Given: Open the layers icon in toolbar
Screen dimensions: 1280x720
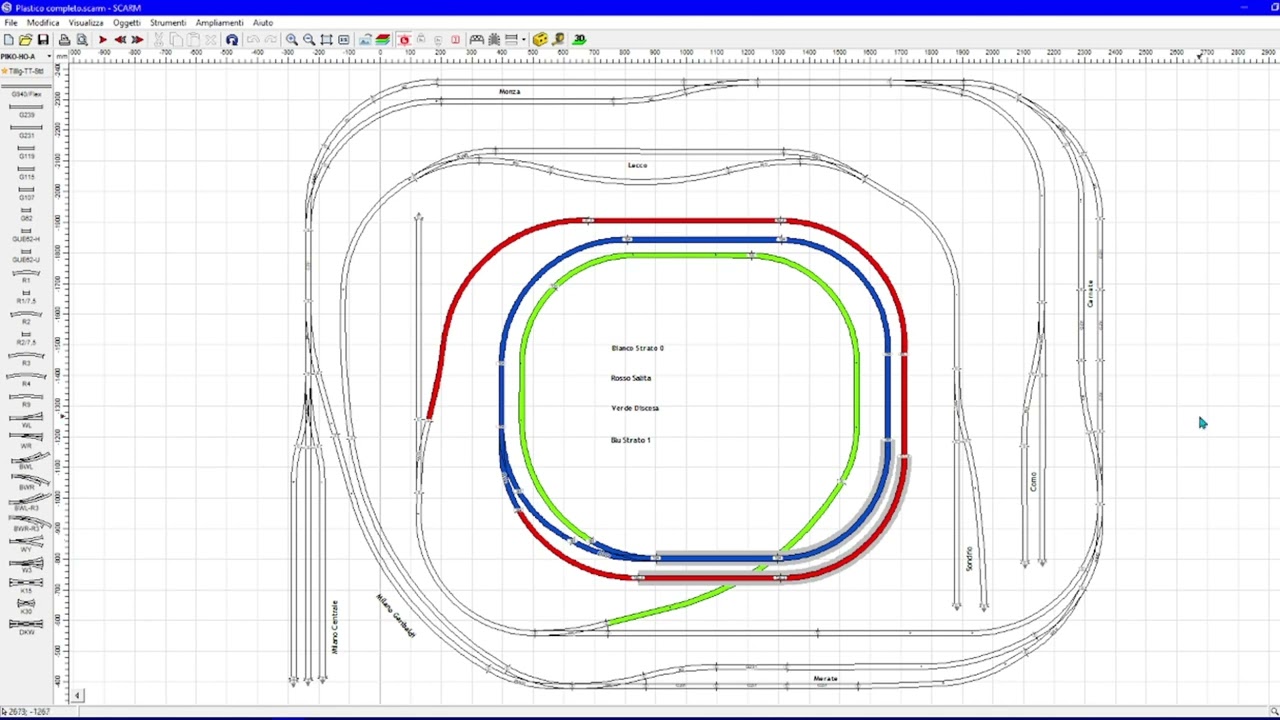Looking at the screenshot, I should [x=382, y=40].
